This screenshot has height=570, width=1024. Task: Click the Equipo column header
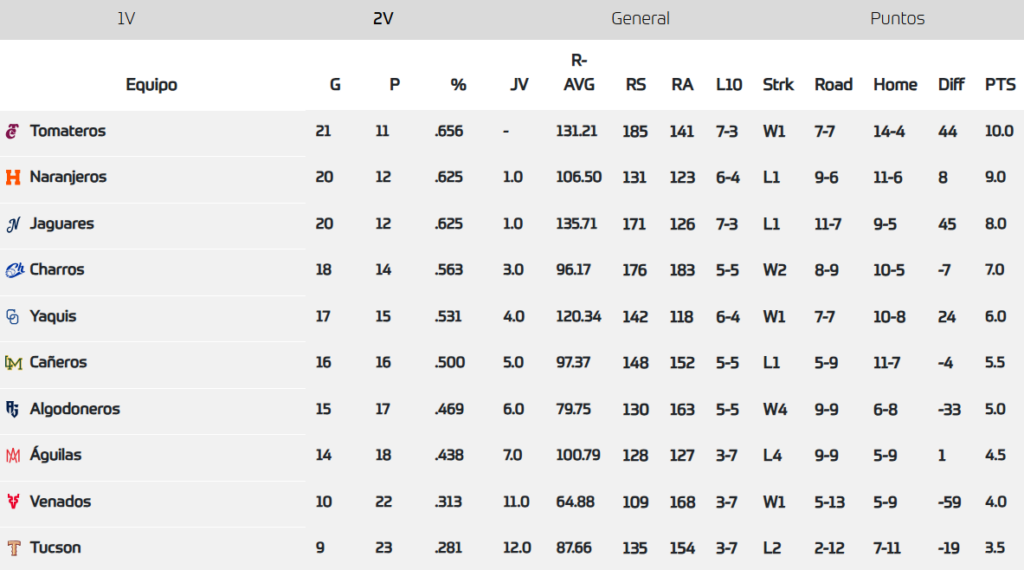[152, 85]
